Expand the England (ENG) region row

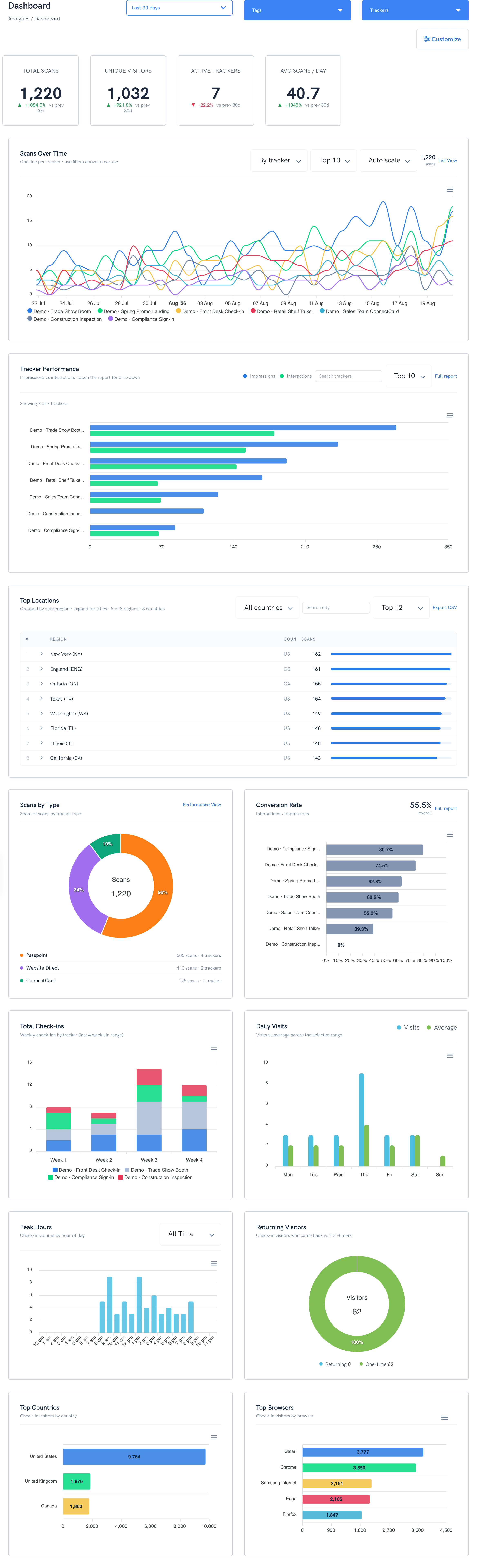[x=41, y=669]
